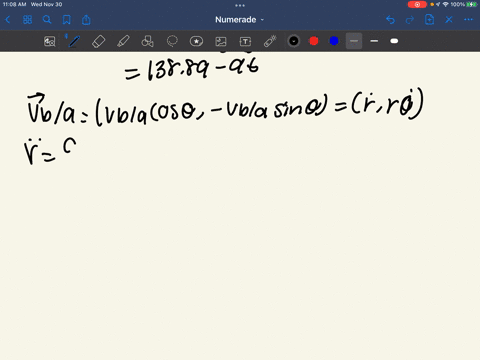Tap the battery status indicator
The height and width of the screenshot is (360, 480).
point(472,4)
